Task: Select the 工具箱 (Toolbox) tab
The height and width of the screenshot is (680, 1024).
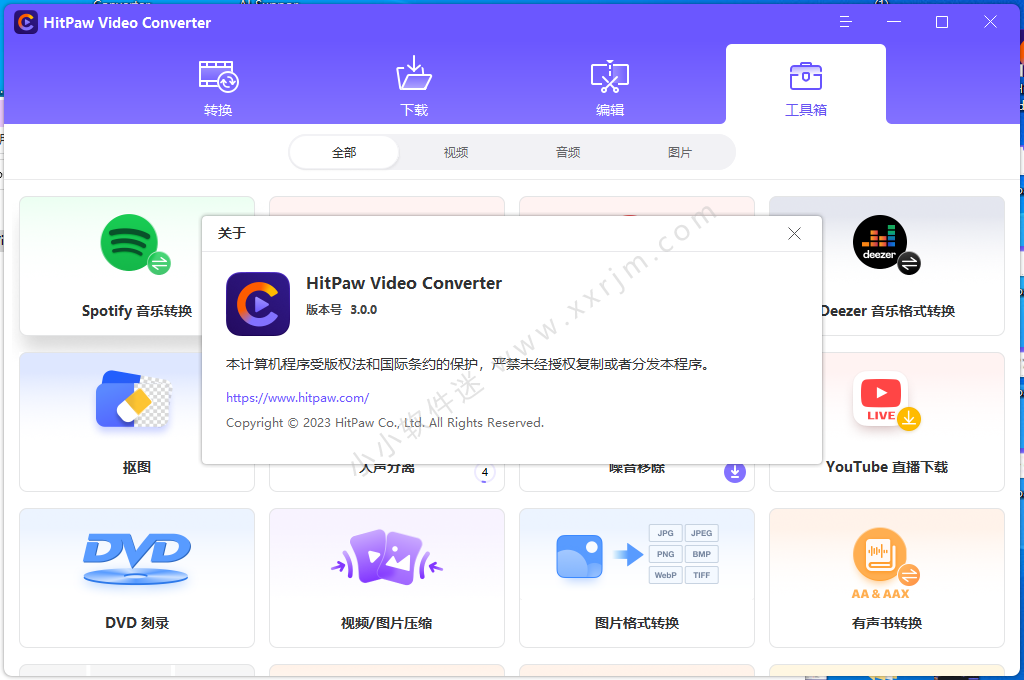Action: click(x=806, y=87)
